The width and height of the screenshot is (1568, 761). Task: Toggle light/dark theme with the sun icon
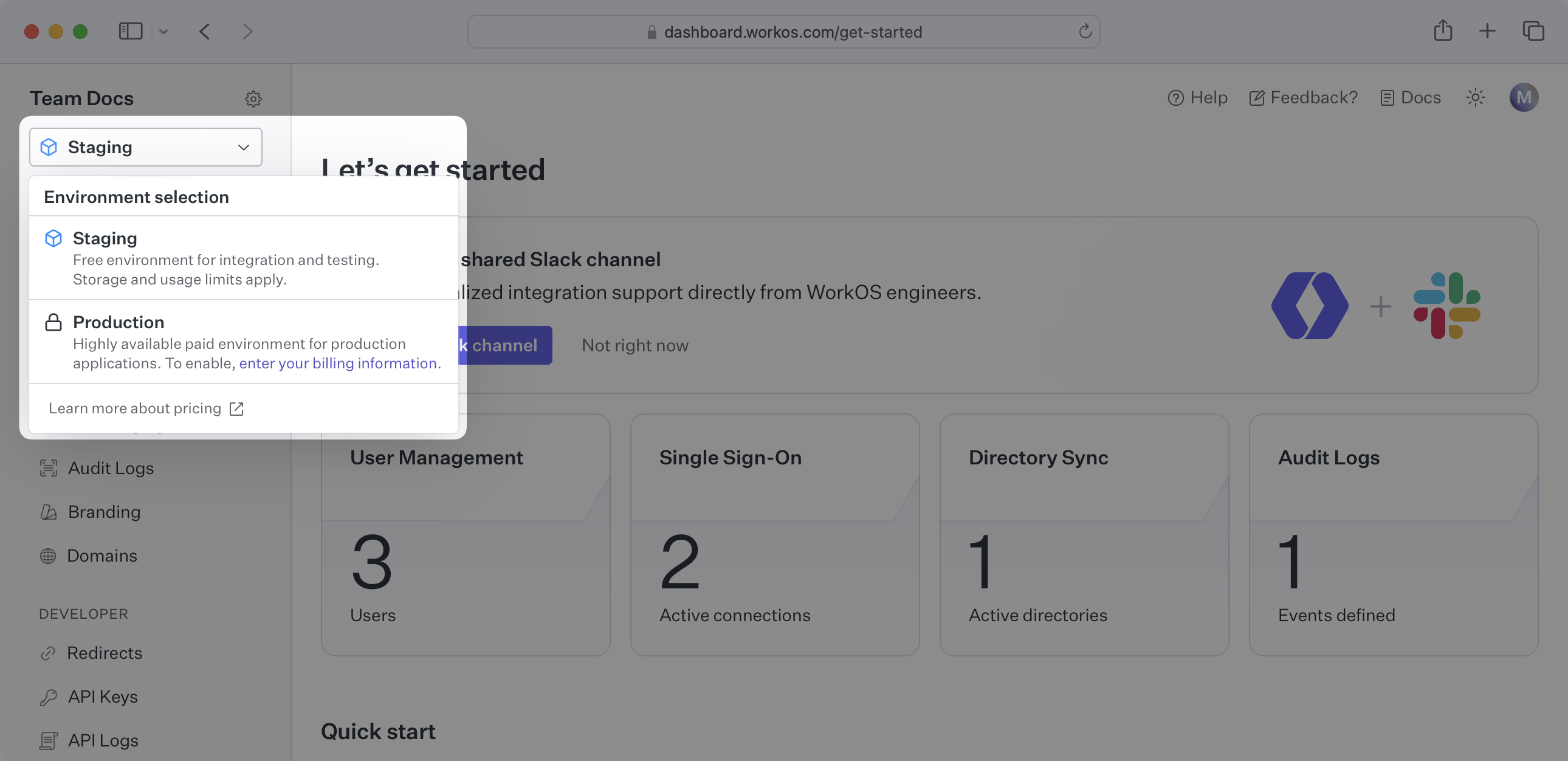1476,97
